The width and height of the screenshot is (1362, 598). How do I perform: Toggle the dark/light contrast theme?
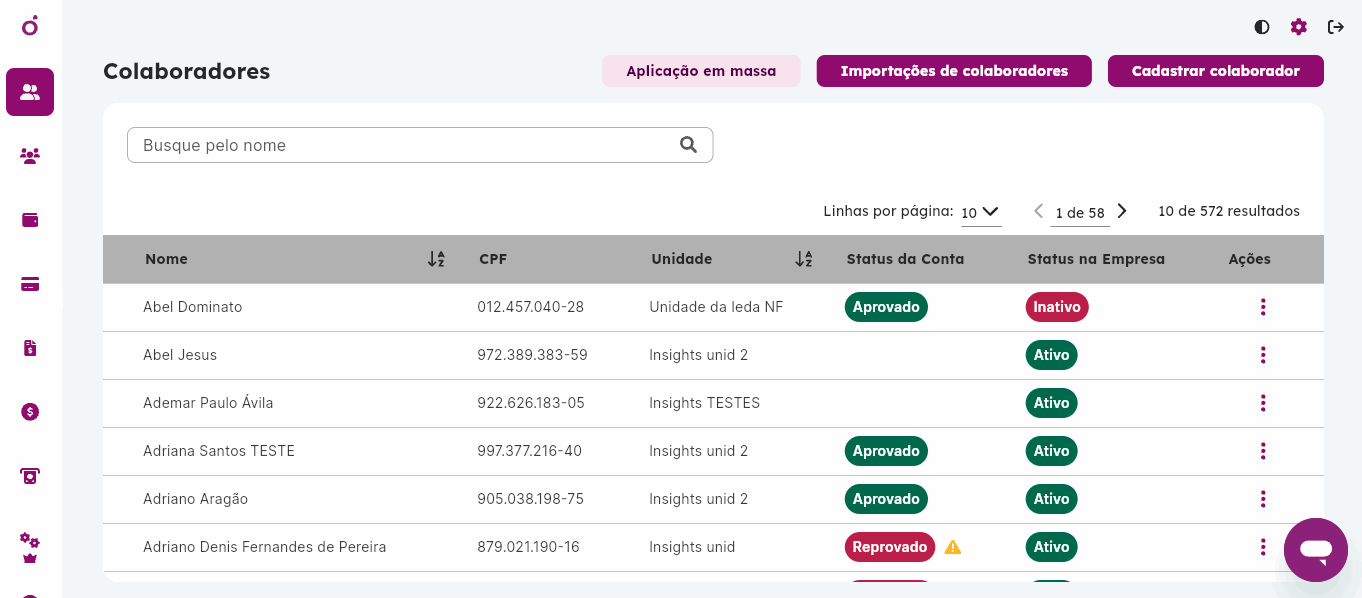pos(1262,27)
